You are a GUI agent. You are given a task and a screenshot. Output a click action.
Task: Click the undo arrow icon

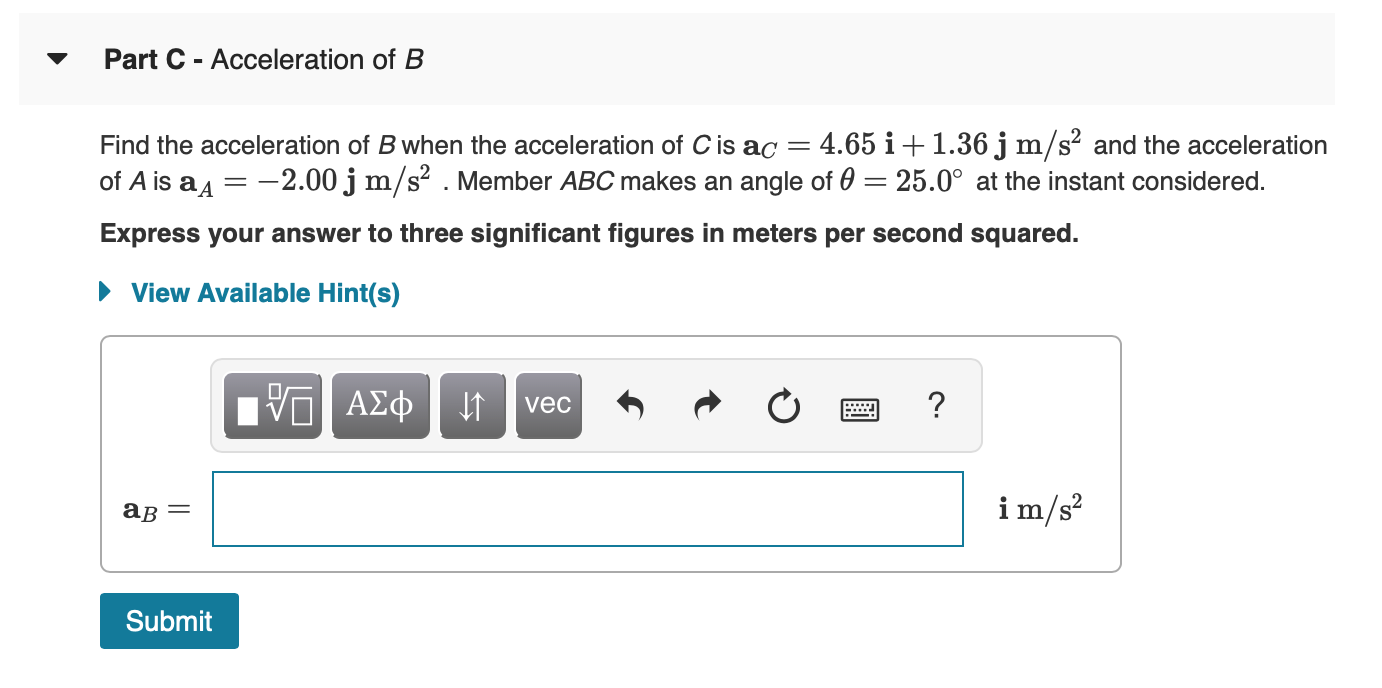[x=631, y=405]
